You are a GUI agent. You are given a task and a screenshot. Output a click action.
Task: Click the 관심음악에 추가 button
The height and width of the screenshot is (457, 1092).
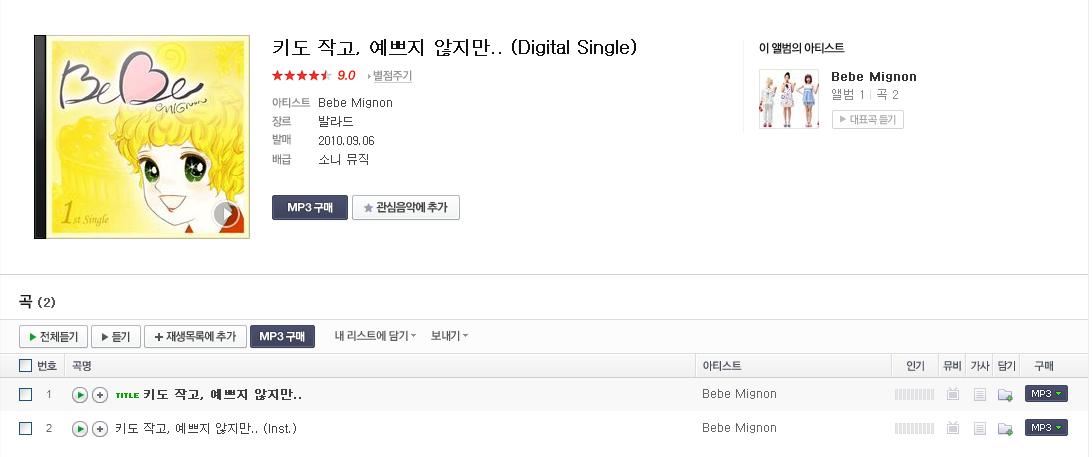[x=406, y=208]
